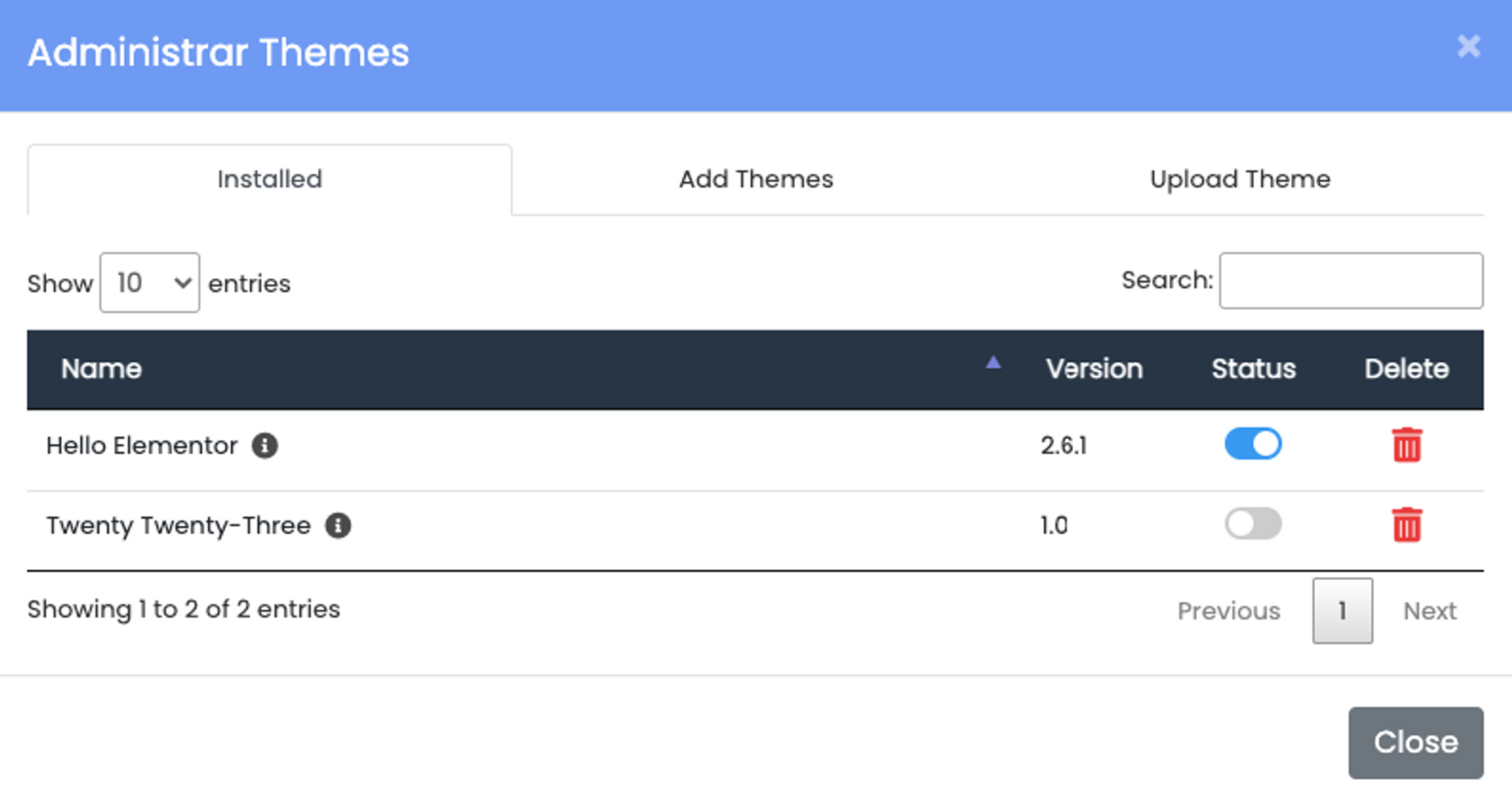Click the Name column header
This screenshot has height=807, width=1512.
point(101,369)
